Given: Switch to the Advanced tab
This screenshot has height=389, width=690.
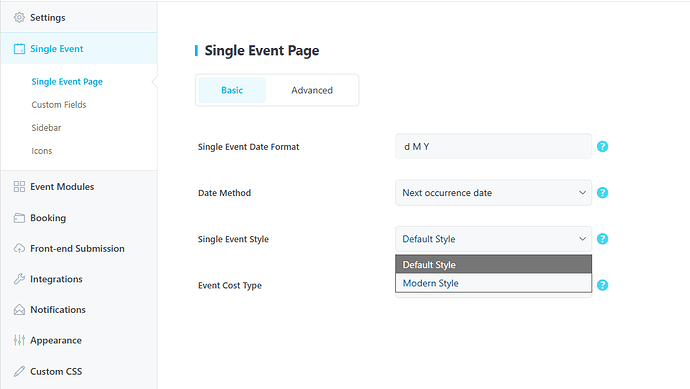Looking at the screenshot, I should point(312,90).
